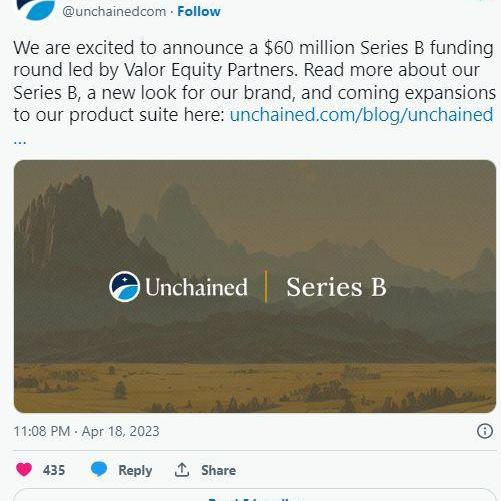Click the Reply text label
The width and height of the screenshot is (501, 501).
(x=135, y=470)
